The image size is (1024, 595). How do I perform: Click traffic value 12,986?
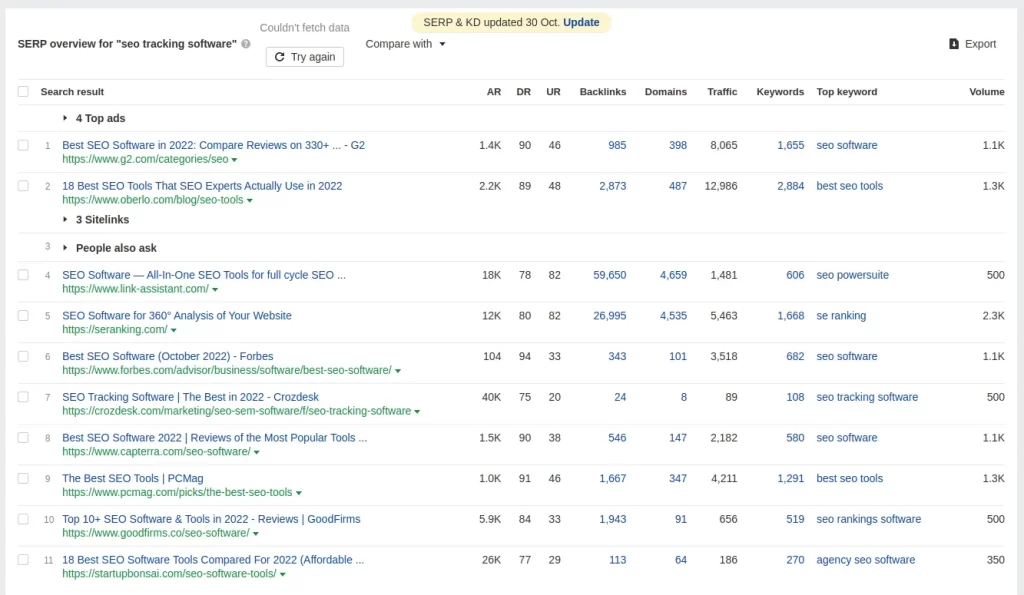tap(721, 185)
